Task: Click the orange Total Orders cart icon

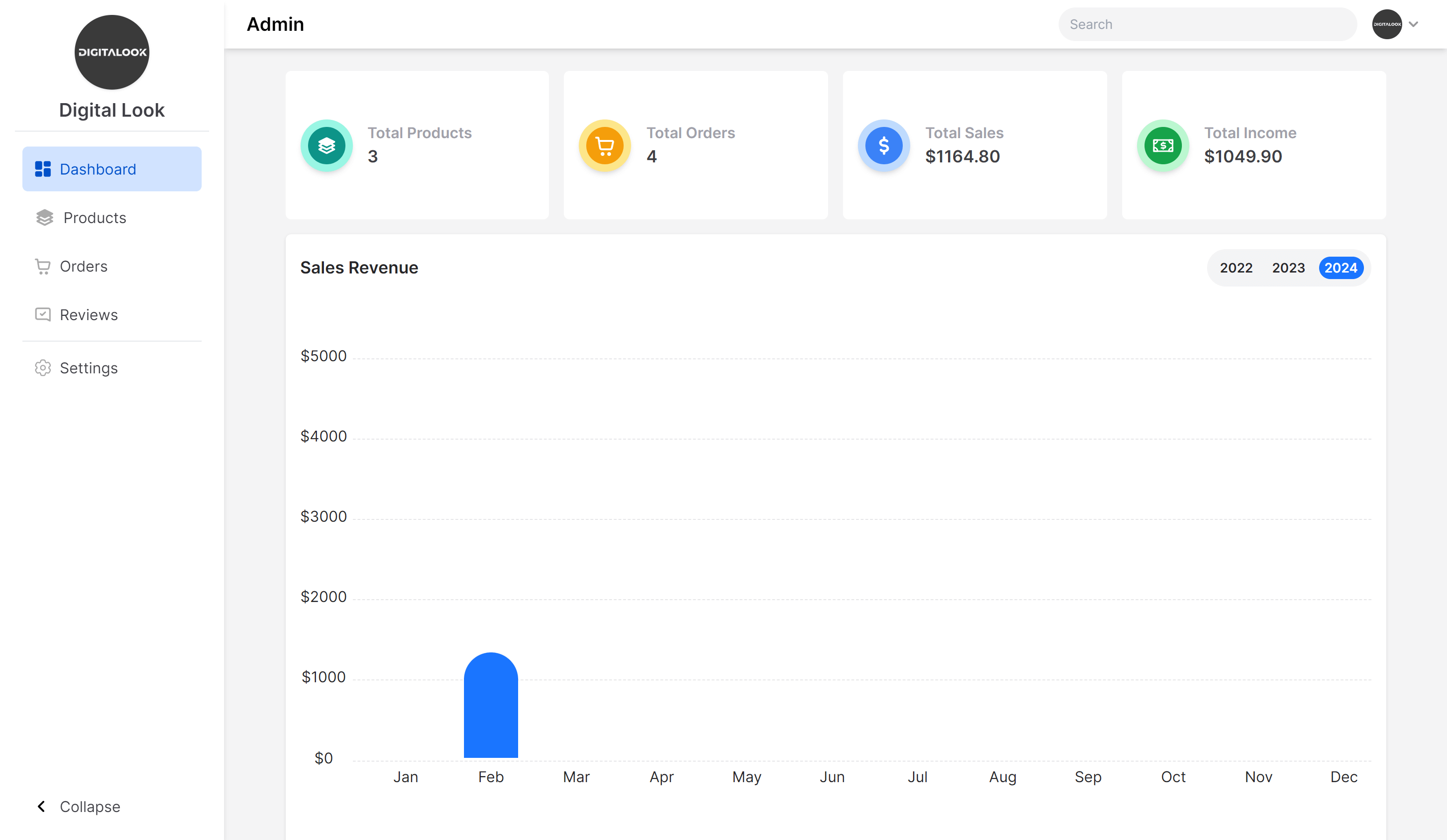Action: click(604, 145)
